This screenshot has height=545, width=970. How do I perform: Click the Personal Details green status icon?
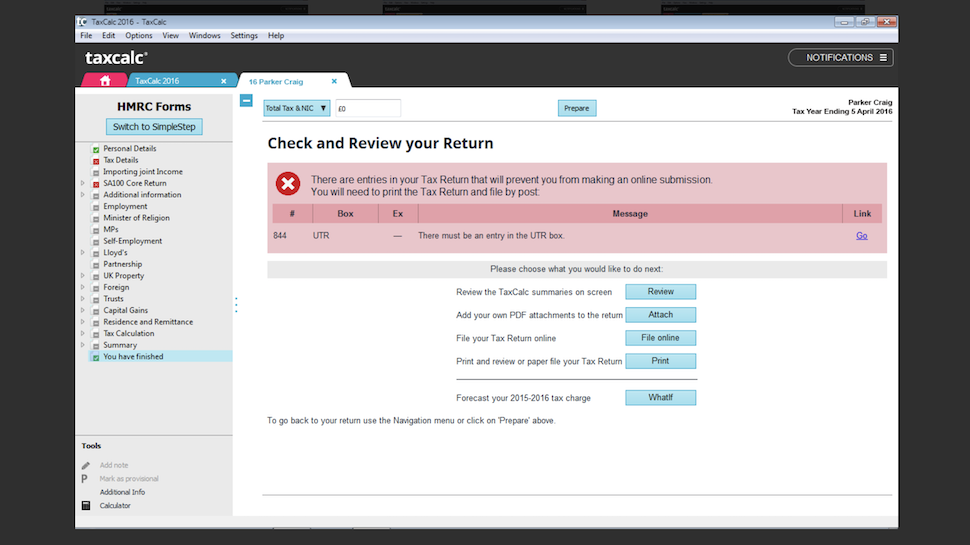(x=96, y=149)
